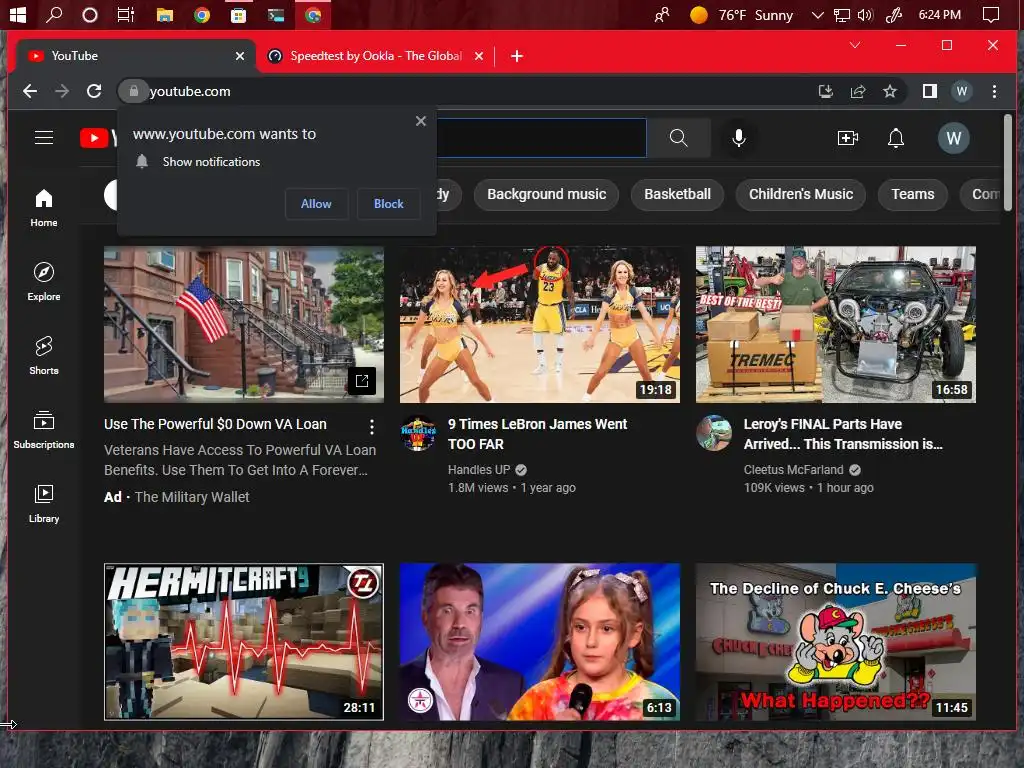Open the Chrome profile W avatar
1024x768 pixels.
point(961,91)
